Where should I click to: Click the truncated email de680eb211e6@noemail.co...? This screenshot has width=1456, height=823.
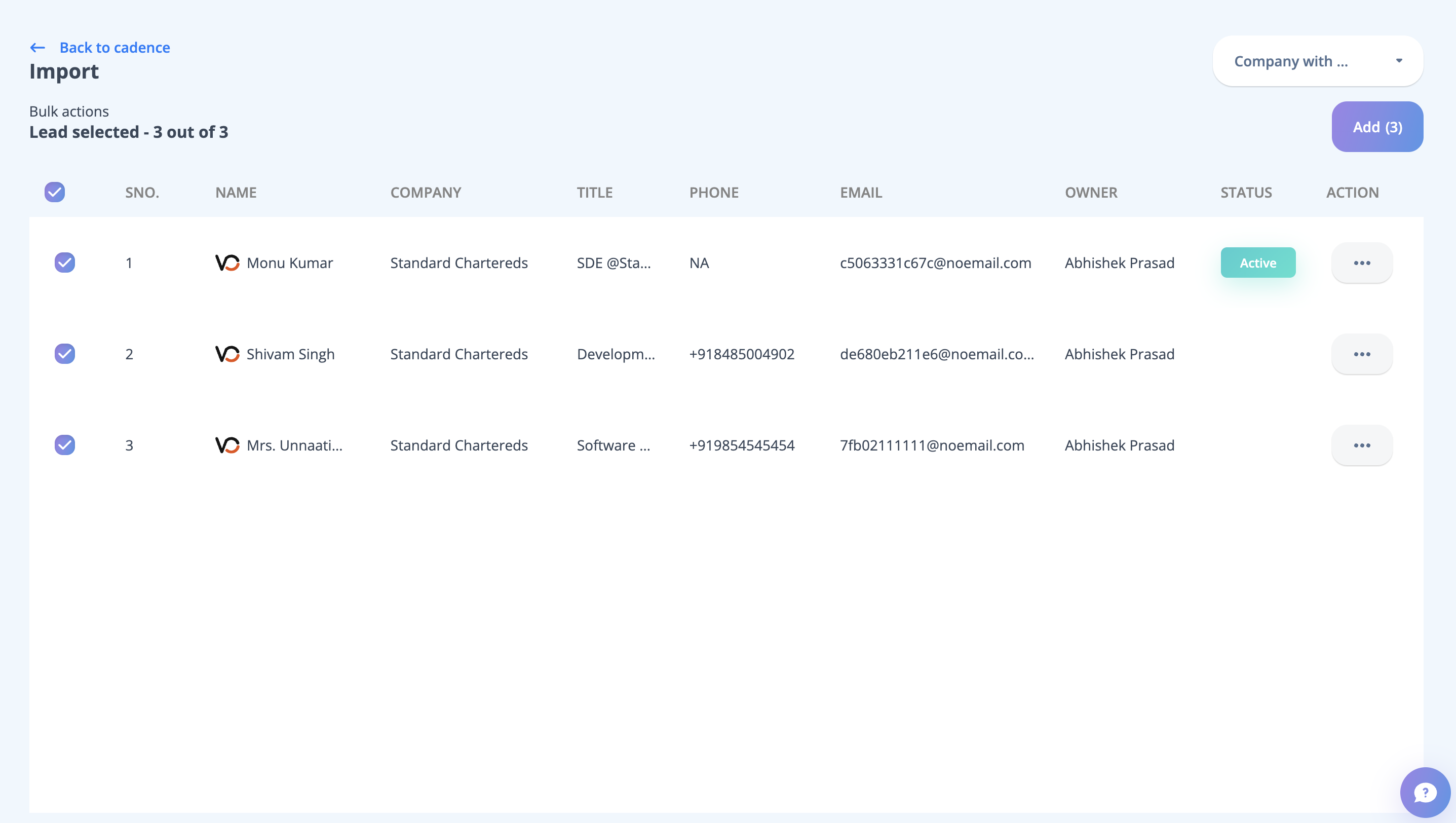pyautogui.click(x=937, y=354)
